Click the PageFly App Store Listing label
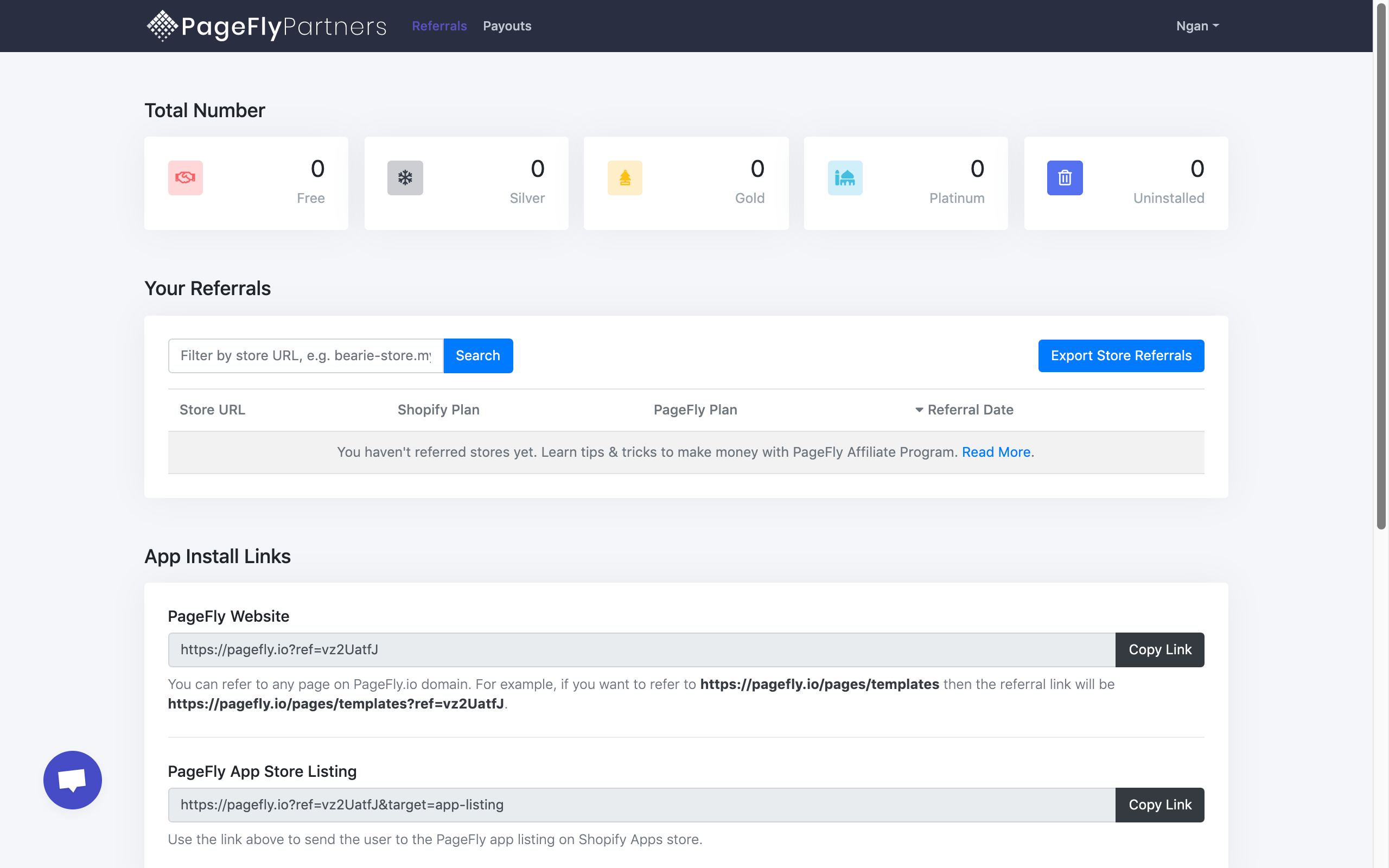The height and width of the screenshot is (868, 1389). pyautogui.click(x=262, y=771)
